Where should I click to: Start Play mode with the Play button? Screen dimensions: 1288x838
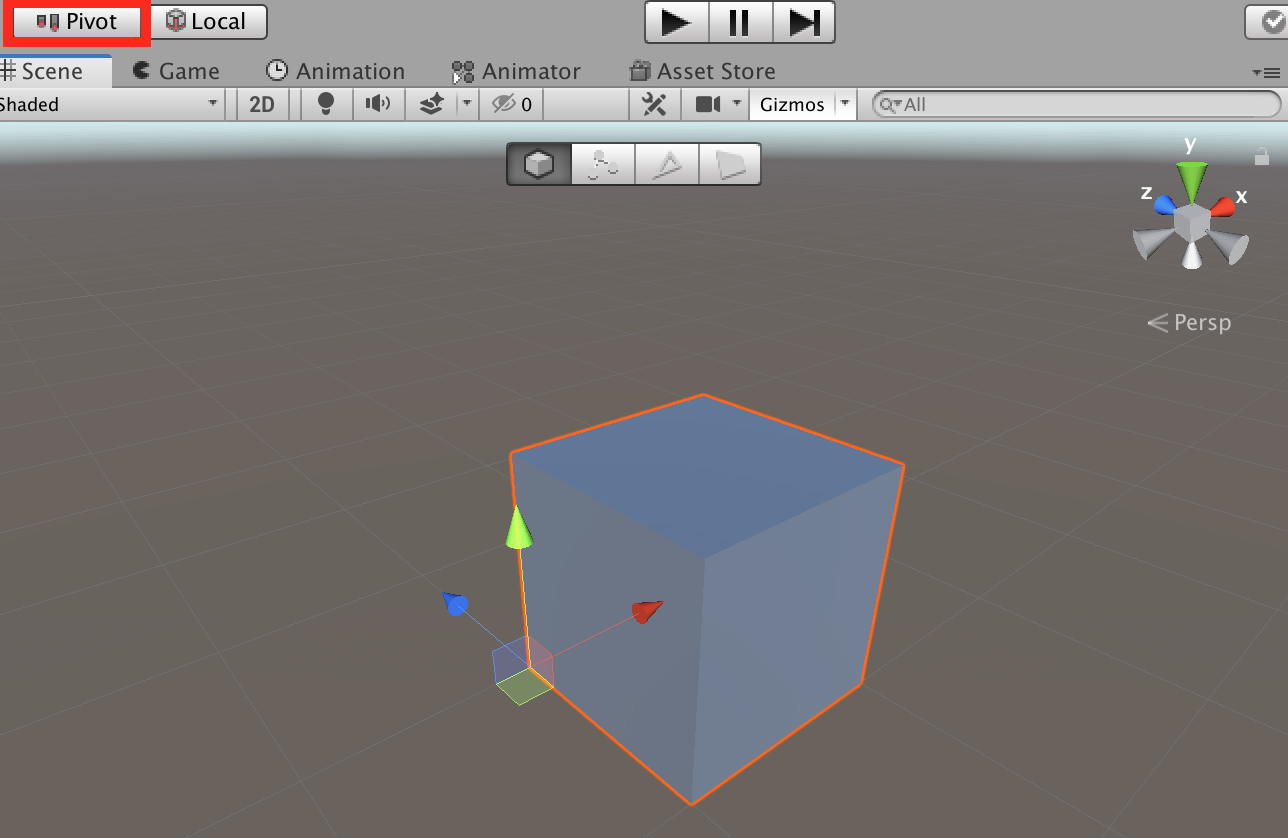click(677, 22)
